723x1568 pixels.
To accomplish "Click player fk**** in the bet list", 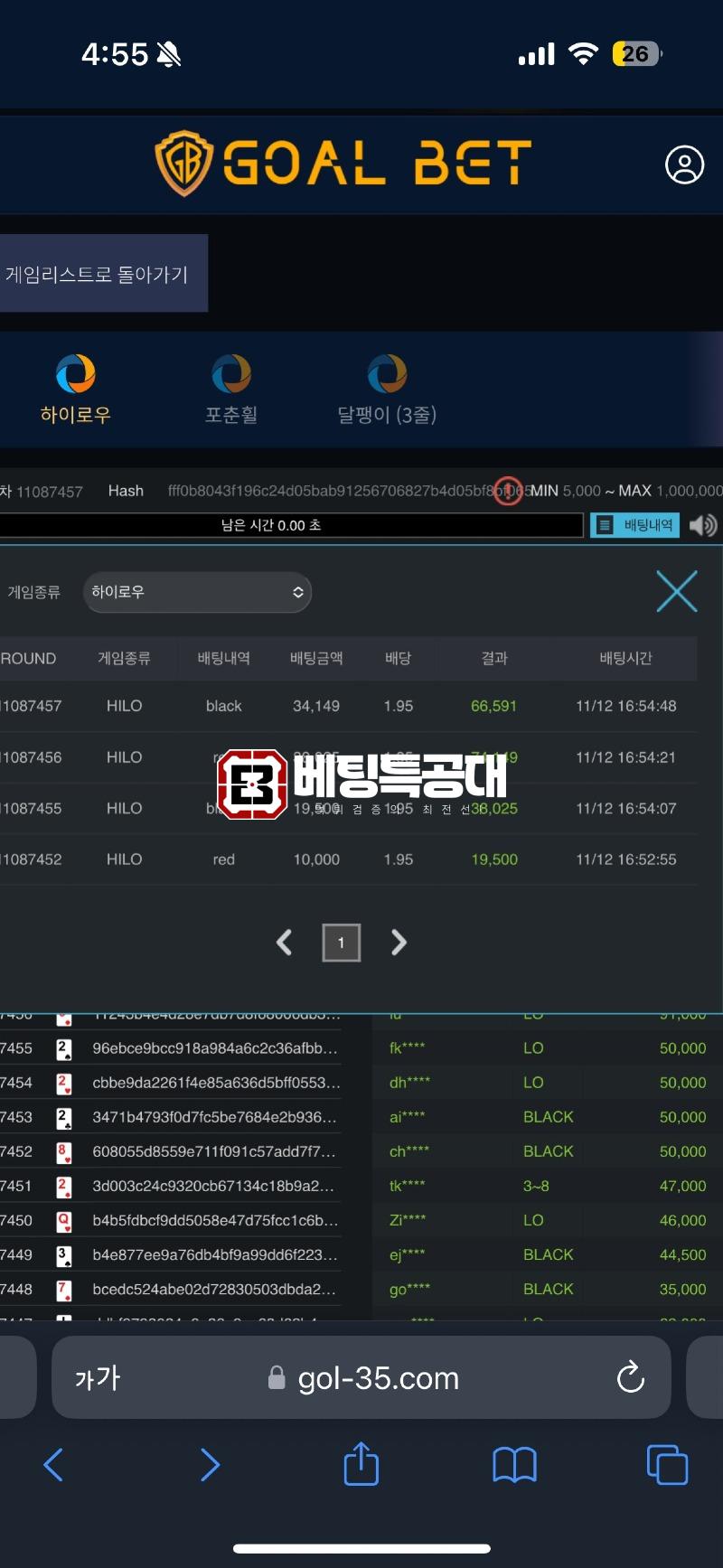I will (407, 1048).
